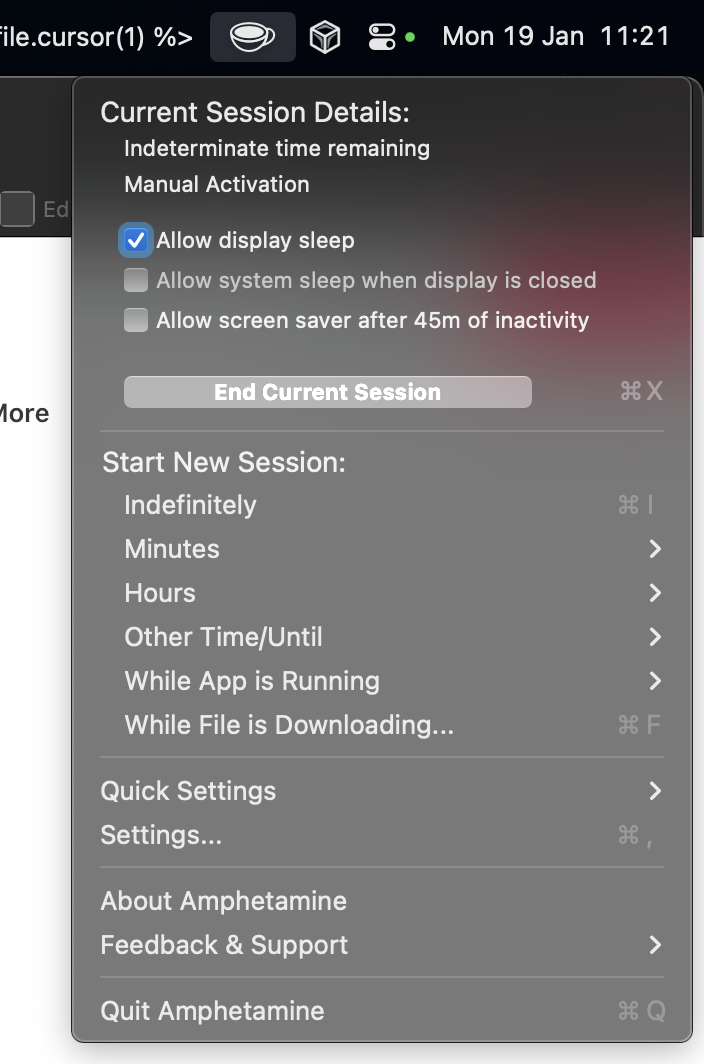The height and width of the screenshot is (1064, 704).
Task: Expand the Minutes submenu arrow
Action: (655, 549)
